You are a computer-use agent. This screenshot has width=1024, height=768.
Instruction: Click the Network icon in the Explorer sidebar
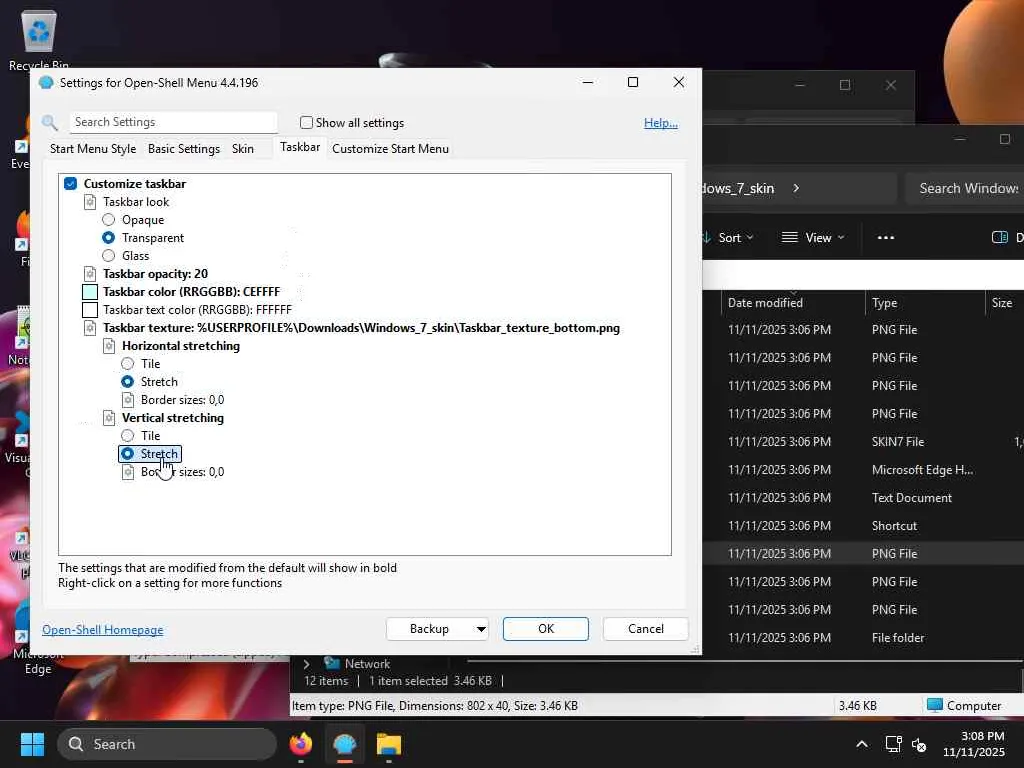(332, 664)
